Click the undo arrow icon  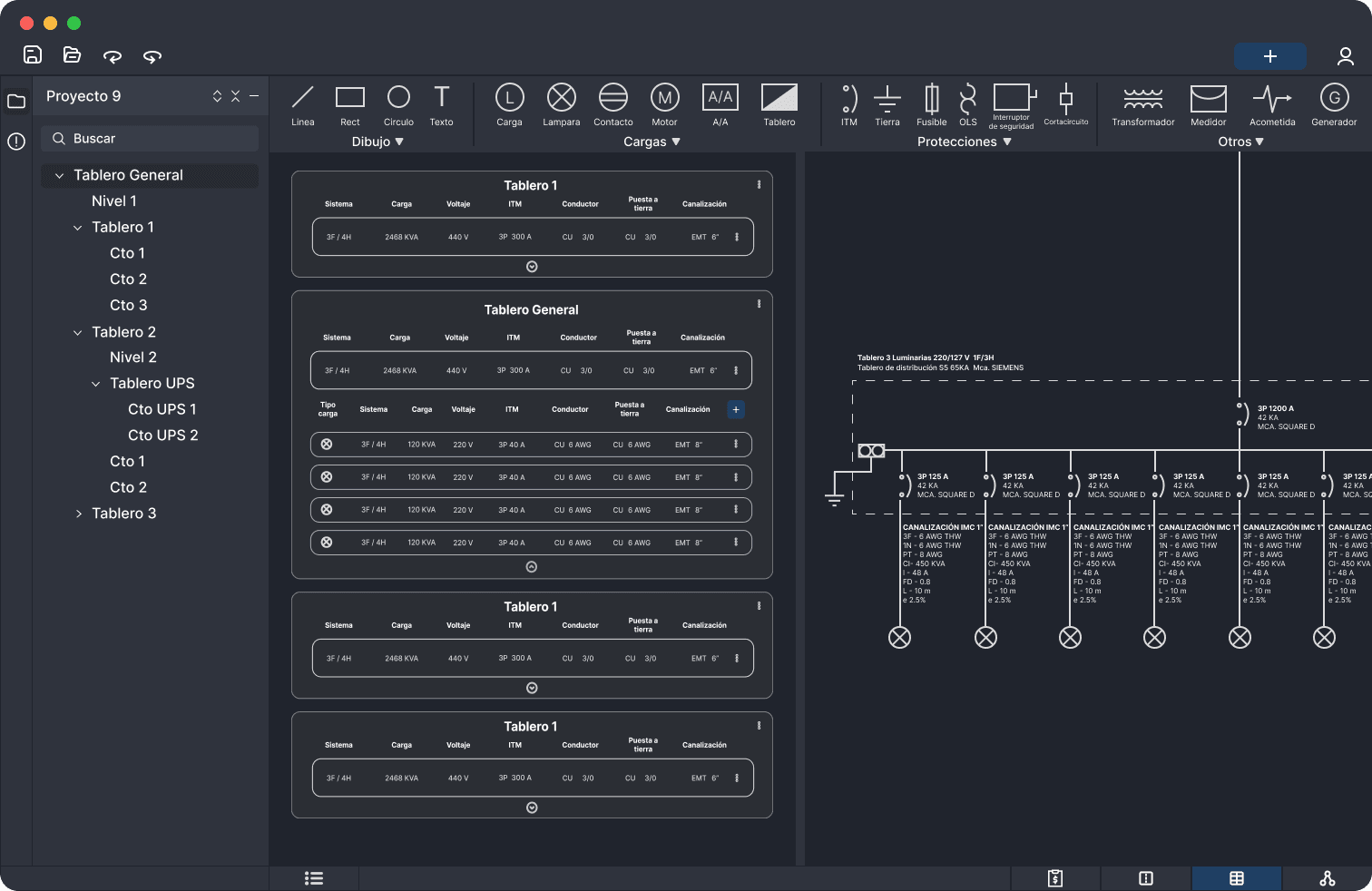[113, 56]
